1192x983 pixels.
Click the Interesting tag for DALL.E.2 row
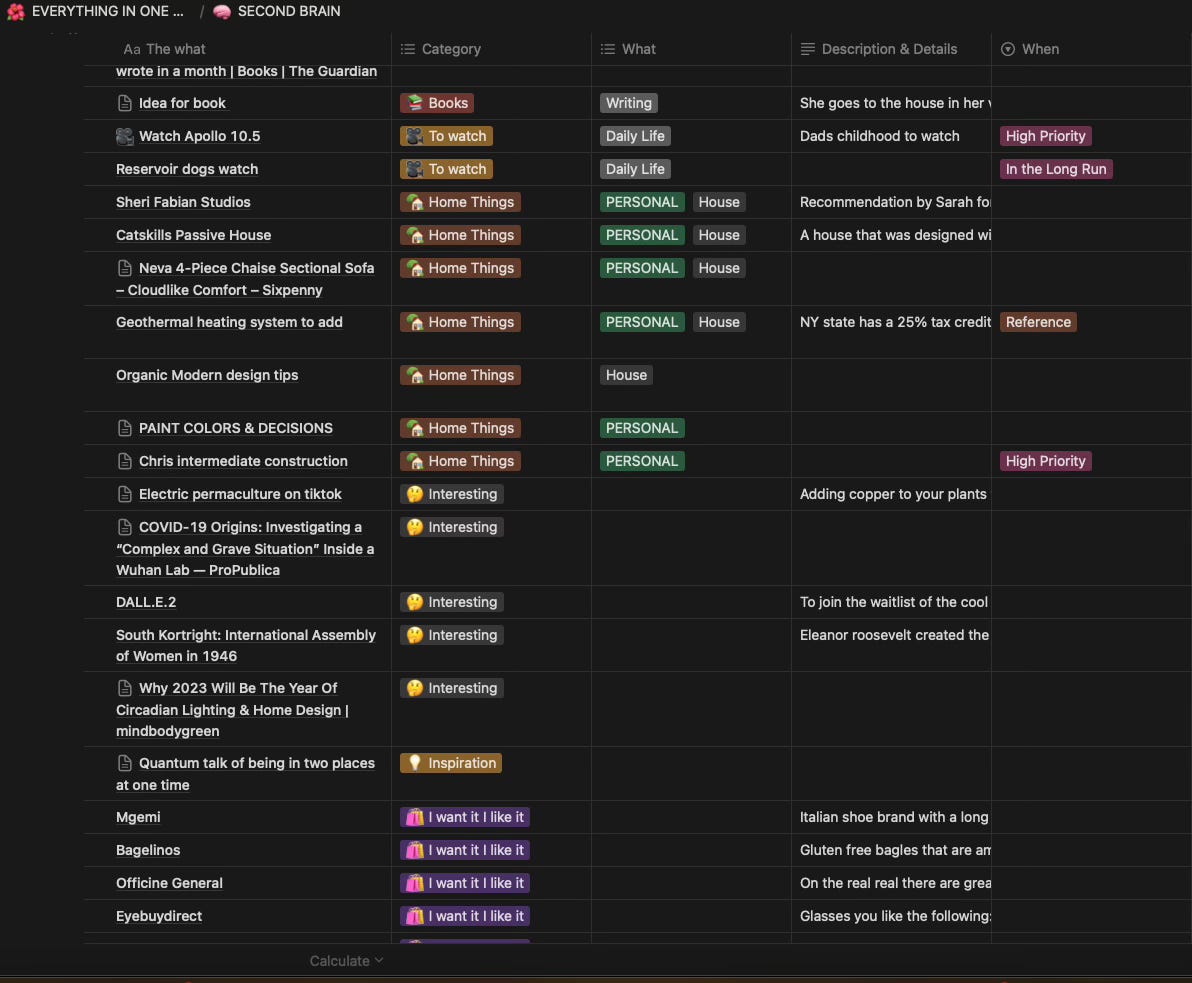coord(452,602)
